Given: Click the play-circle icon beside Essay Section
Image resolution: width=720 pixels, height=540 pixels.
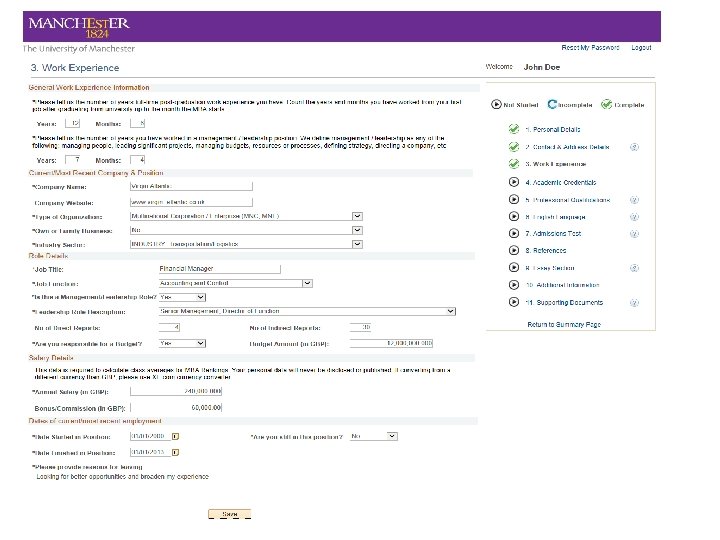Looking at the screenshot, I should [514, 268].
